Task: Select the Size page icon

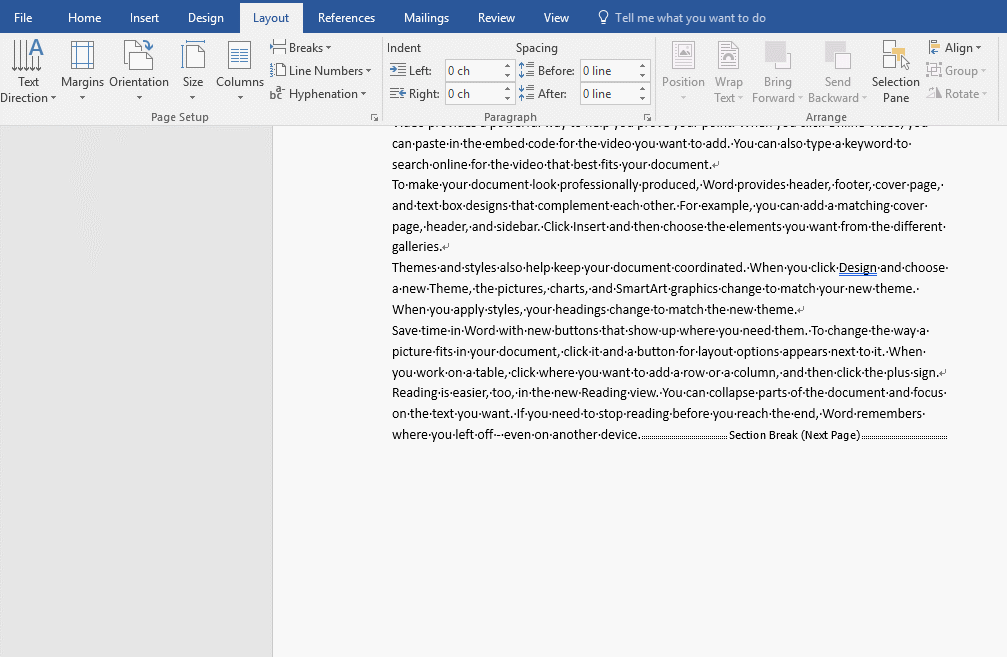Action: point(193,58)
